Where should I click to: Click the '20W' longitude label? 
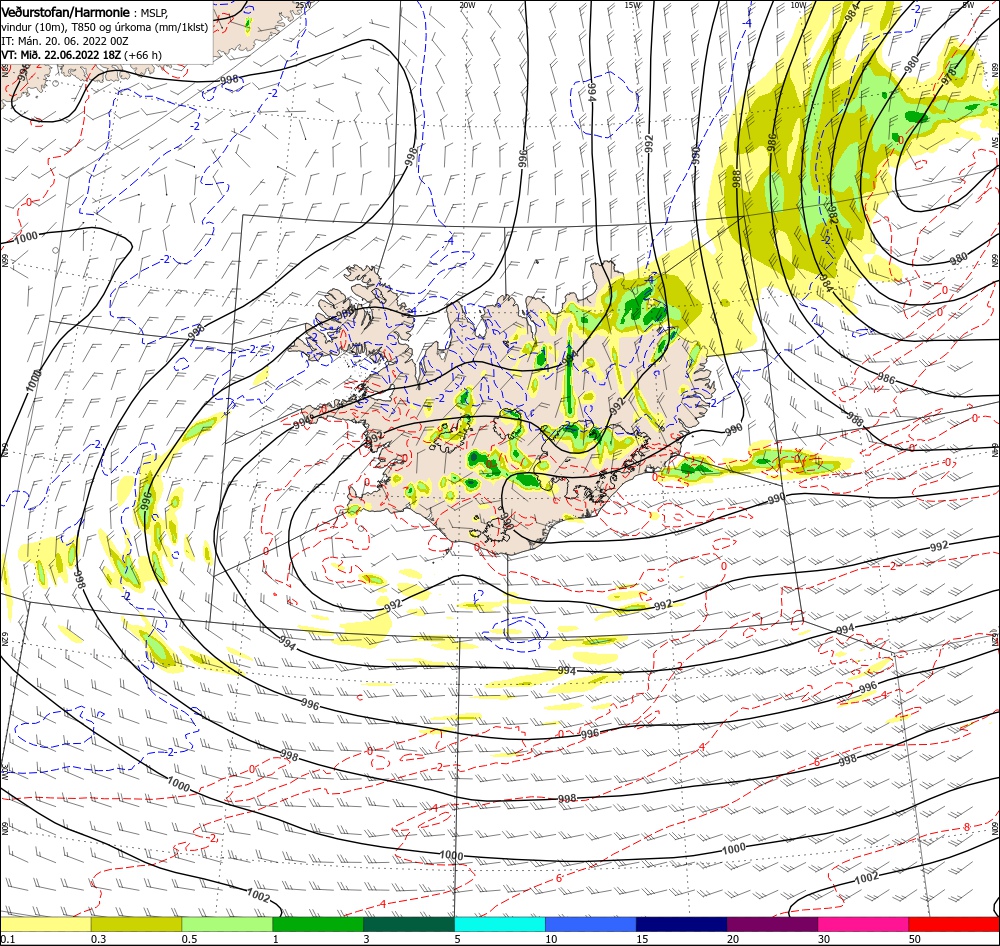(467, 5)
